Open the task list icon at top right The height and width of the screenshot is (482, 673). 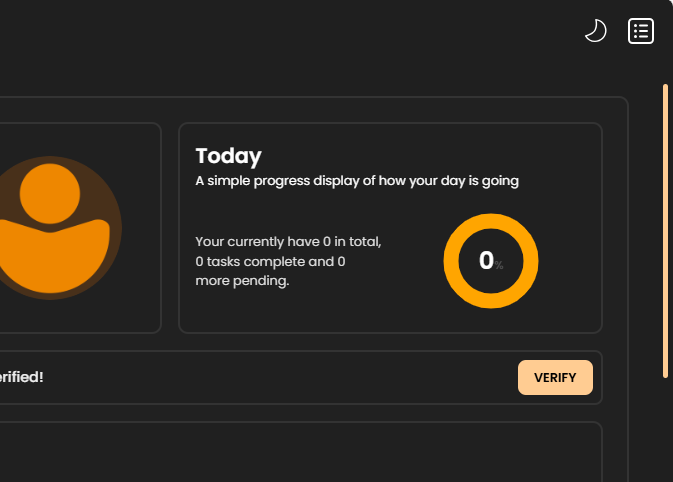tap(641, 31)
